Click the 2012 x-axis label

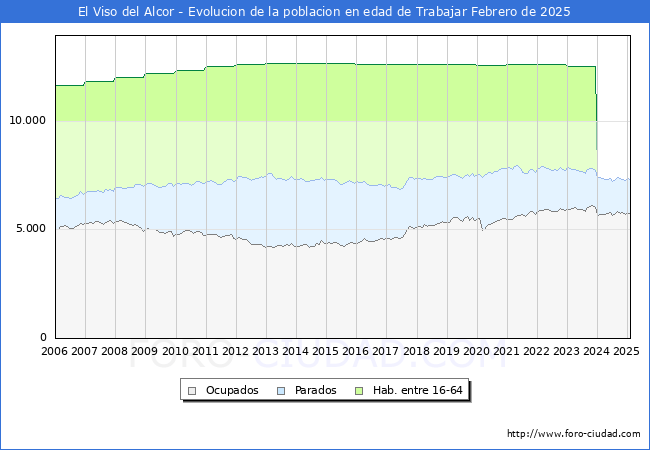(235, 351)
